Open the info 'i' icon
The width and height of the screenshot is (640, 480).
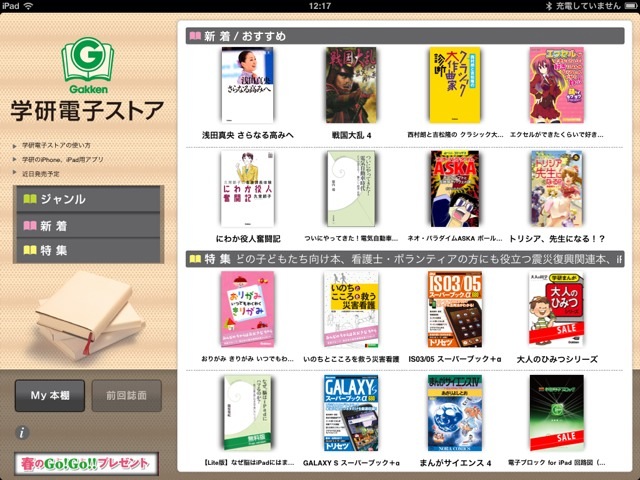(22, 433)
